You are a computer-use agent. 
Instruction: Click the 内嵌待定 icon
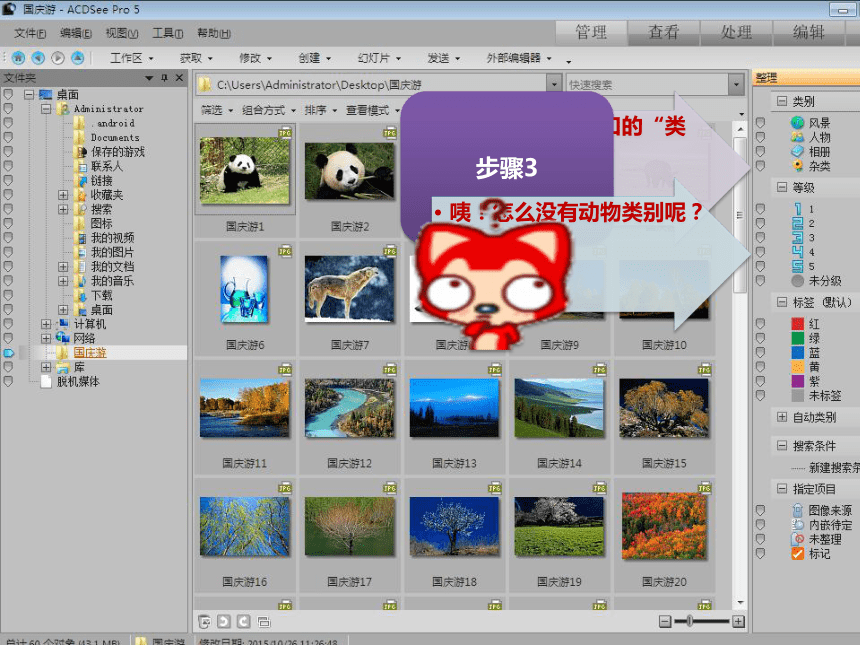(x=797, y=525)
